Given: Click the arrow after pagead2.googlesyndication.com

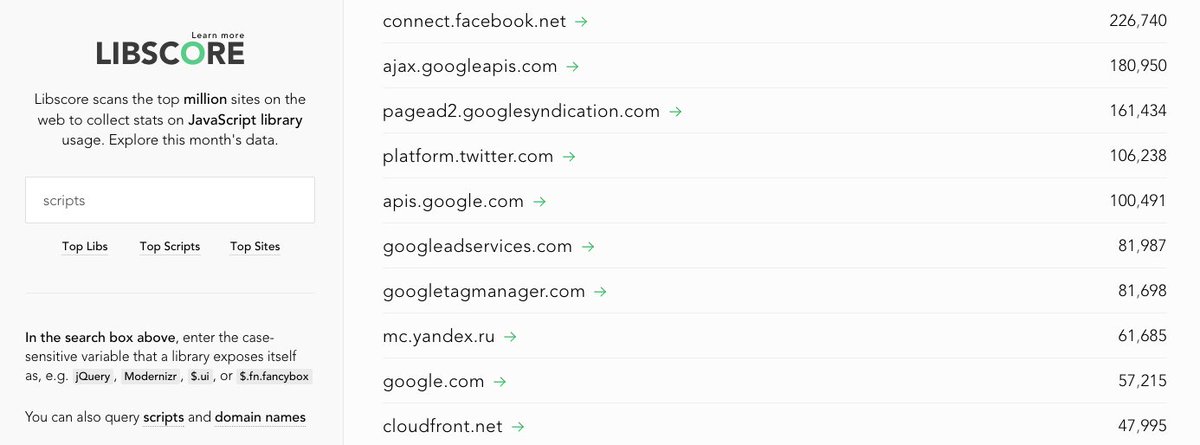Looking at the screenshot, I should coord(676,112).
